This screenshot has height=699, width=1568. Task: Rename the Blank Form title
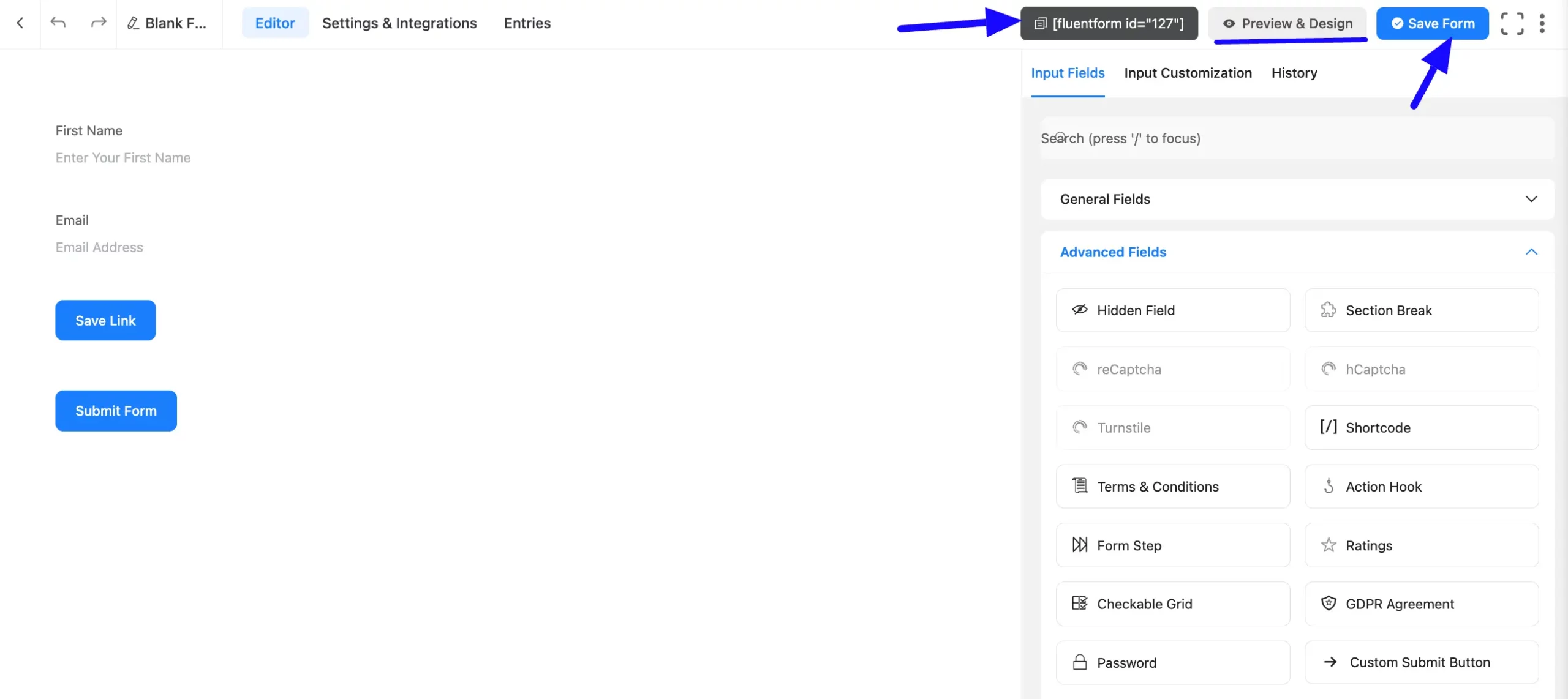[168, 23]
